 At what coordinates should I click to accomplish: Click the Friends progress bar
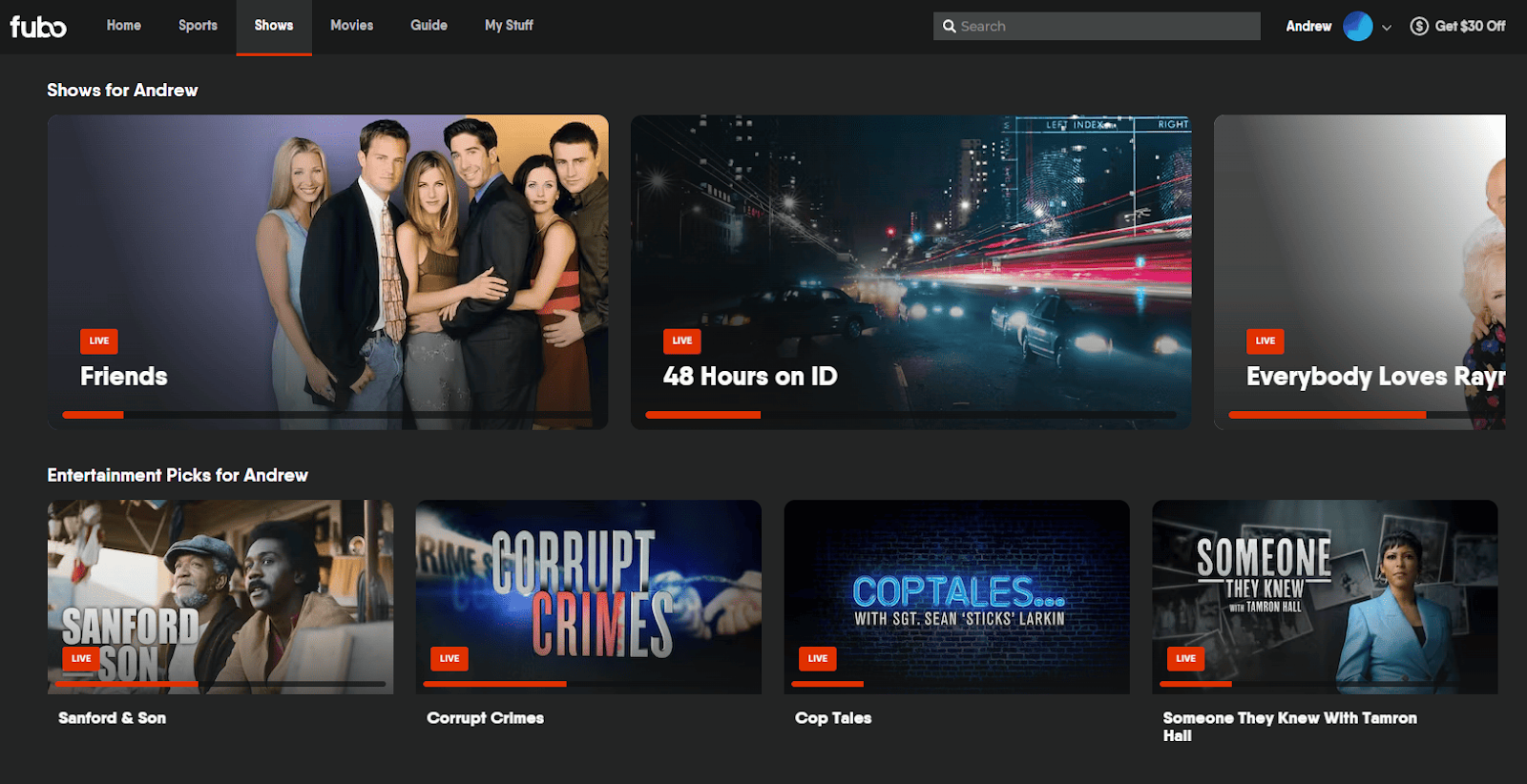pos(327,415)
